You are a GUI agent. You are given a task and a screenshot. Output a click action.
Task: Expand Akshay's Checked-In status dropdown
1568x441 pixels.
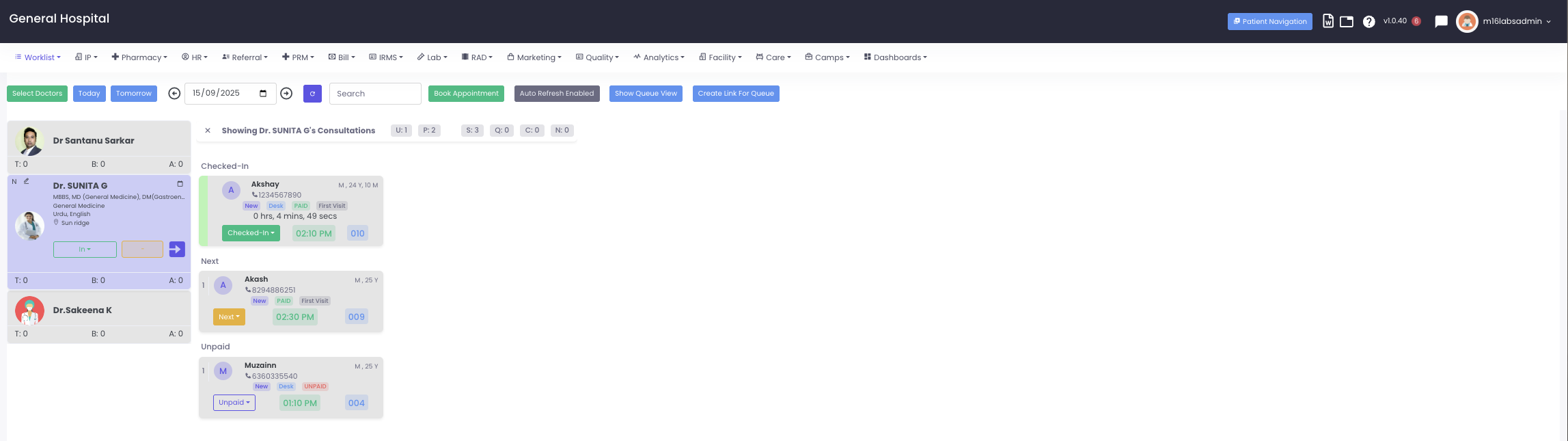tap(251, 233)
